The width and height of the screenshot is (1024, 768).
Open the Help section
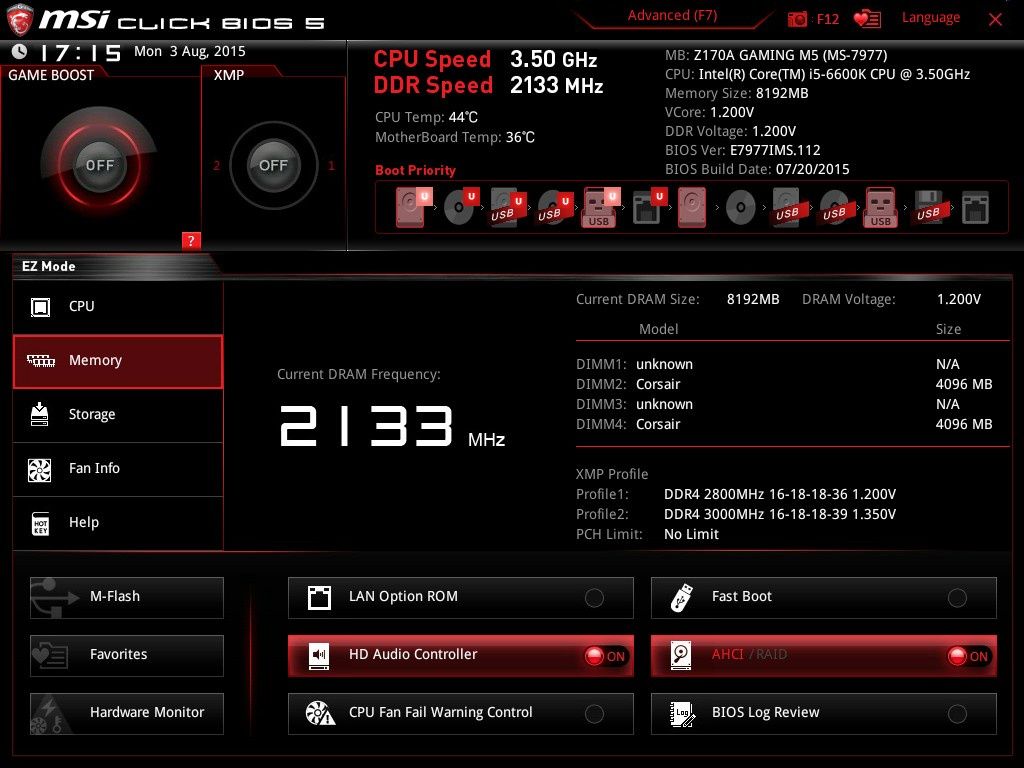(x=118, y=523)
